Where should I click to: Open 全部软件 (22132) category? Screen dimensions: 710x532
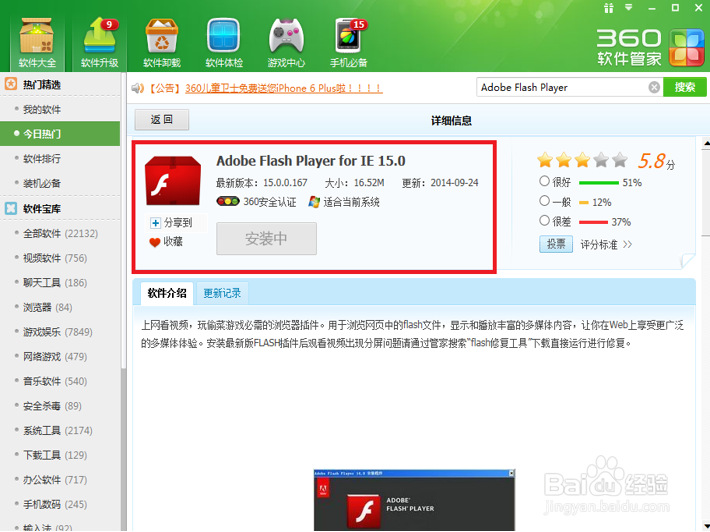[x=60, y=234]
